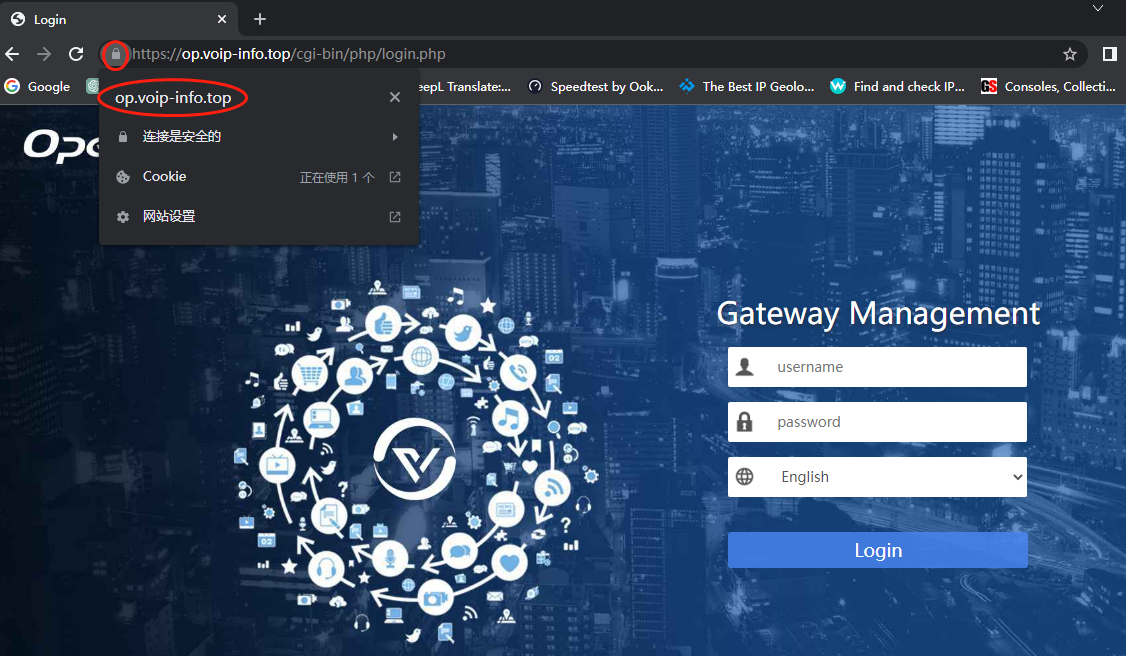1126x656 pixels.
Task: Click the padlock icon in password field
Action: (745, 422)
